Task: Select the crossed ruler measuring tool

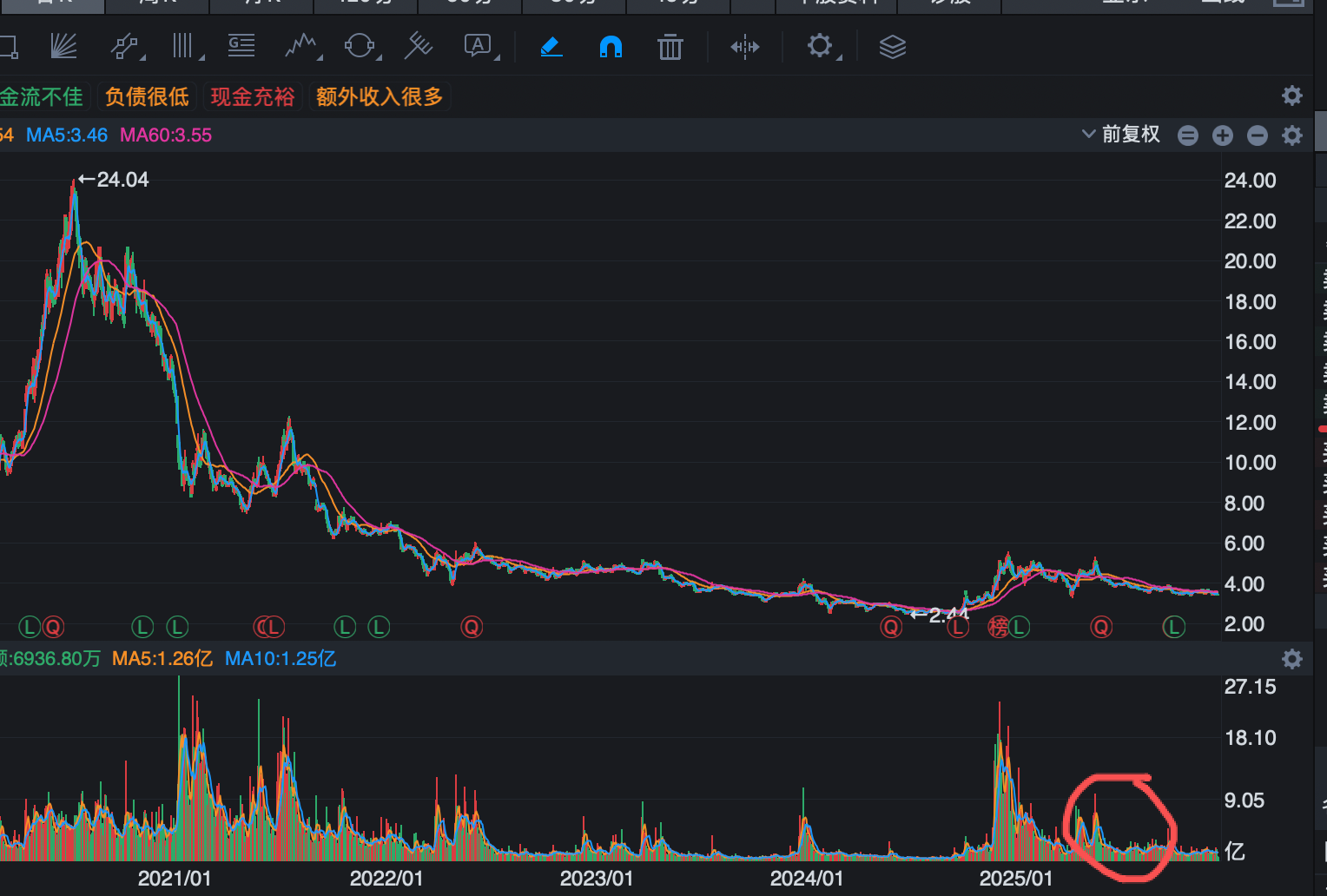Action: (x=419, y=46)
